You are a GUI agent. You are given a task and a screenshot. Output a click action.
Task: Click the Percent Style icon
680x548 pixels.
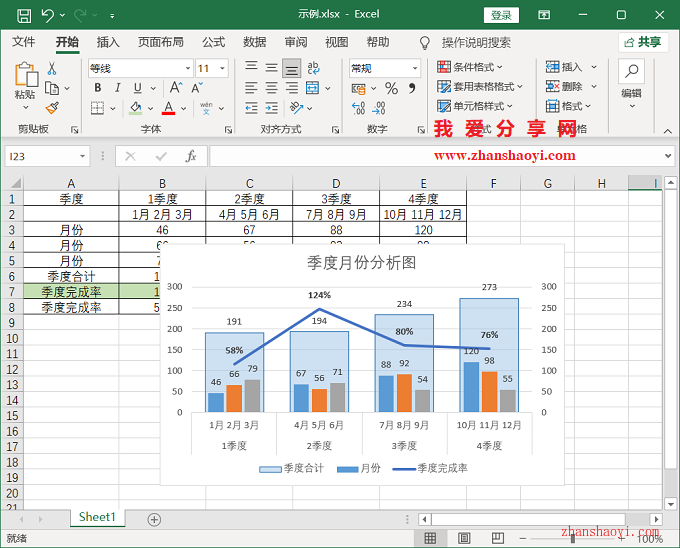392,88
